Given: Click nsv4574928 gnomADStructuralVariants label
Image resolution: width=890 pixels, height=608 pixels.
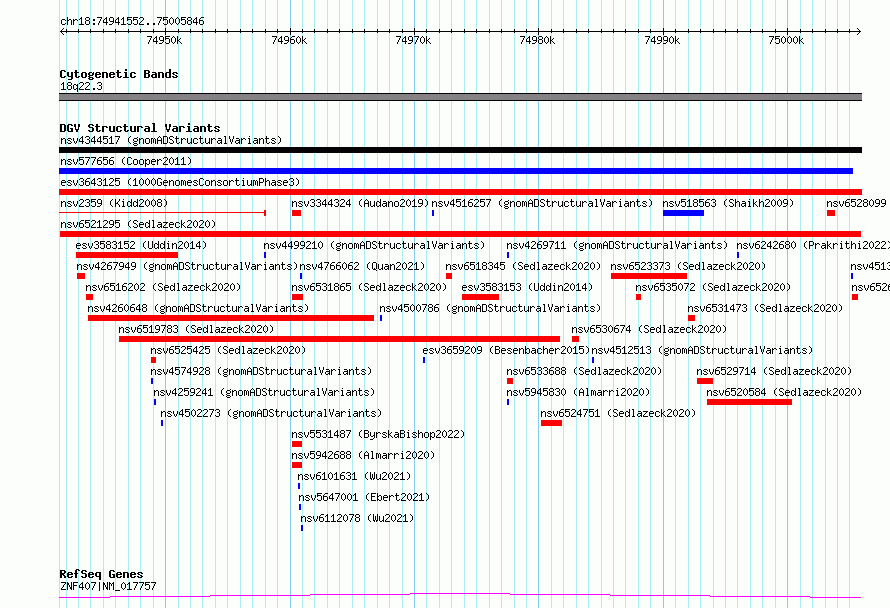Looking at the screenshot, I should click(261, 371).
